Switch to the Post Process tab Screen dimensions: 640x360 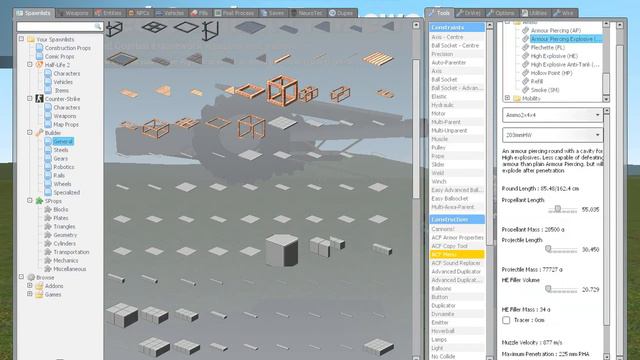(x=235, y=13)
